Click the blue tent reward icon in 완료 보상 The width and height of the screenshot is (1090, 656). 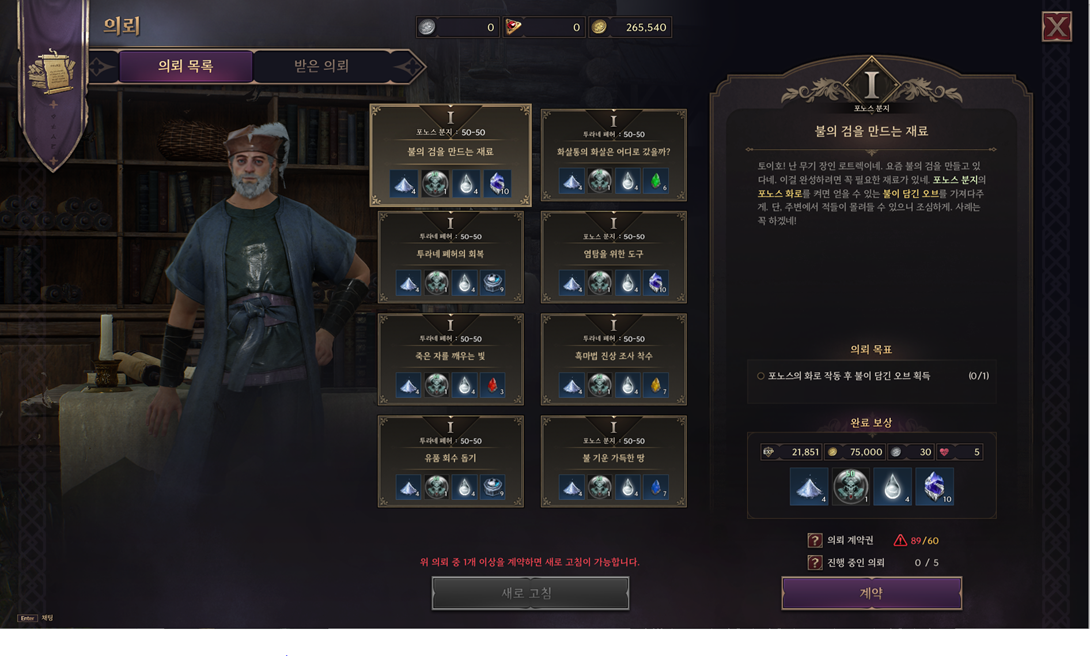pos(809,486)
